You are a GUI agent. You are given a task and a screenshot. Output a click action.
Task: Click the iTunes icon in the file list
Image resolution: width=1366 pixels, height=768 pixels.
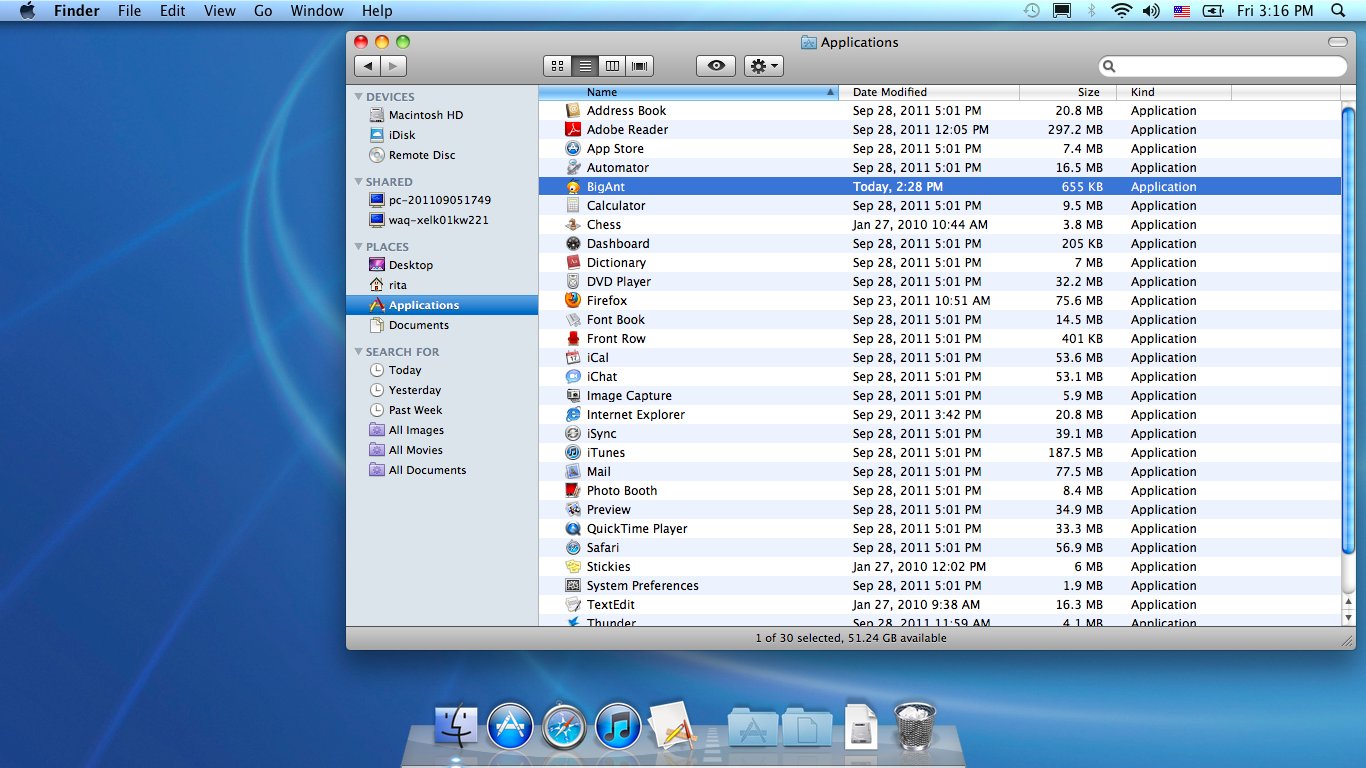573,453
